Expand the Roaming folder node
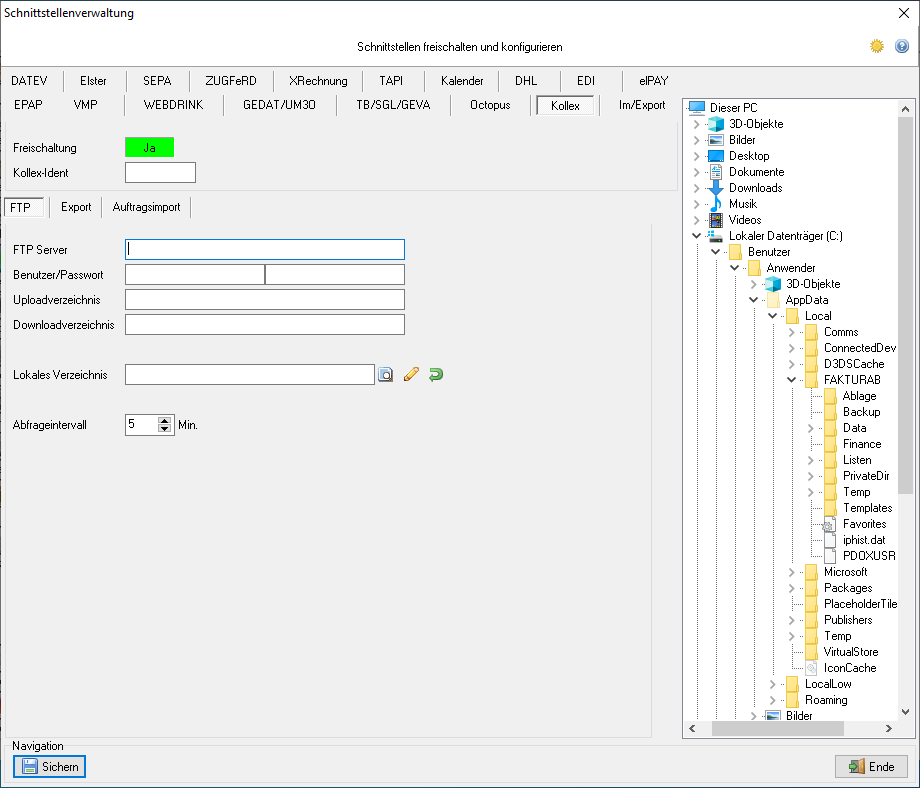 coord(772,700)
